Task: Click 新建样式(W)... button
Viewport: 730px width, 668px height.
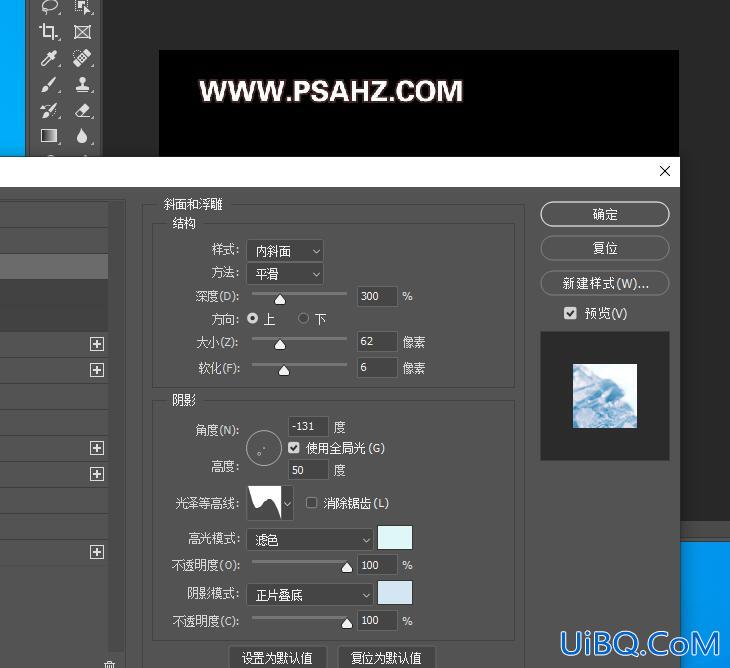Action: 605,283
